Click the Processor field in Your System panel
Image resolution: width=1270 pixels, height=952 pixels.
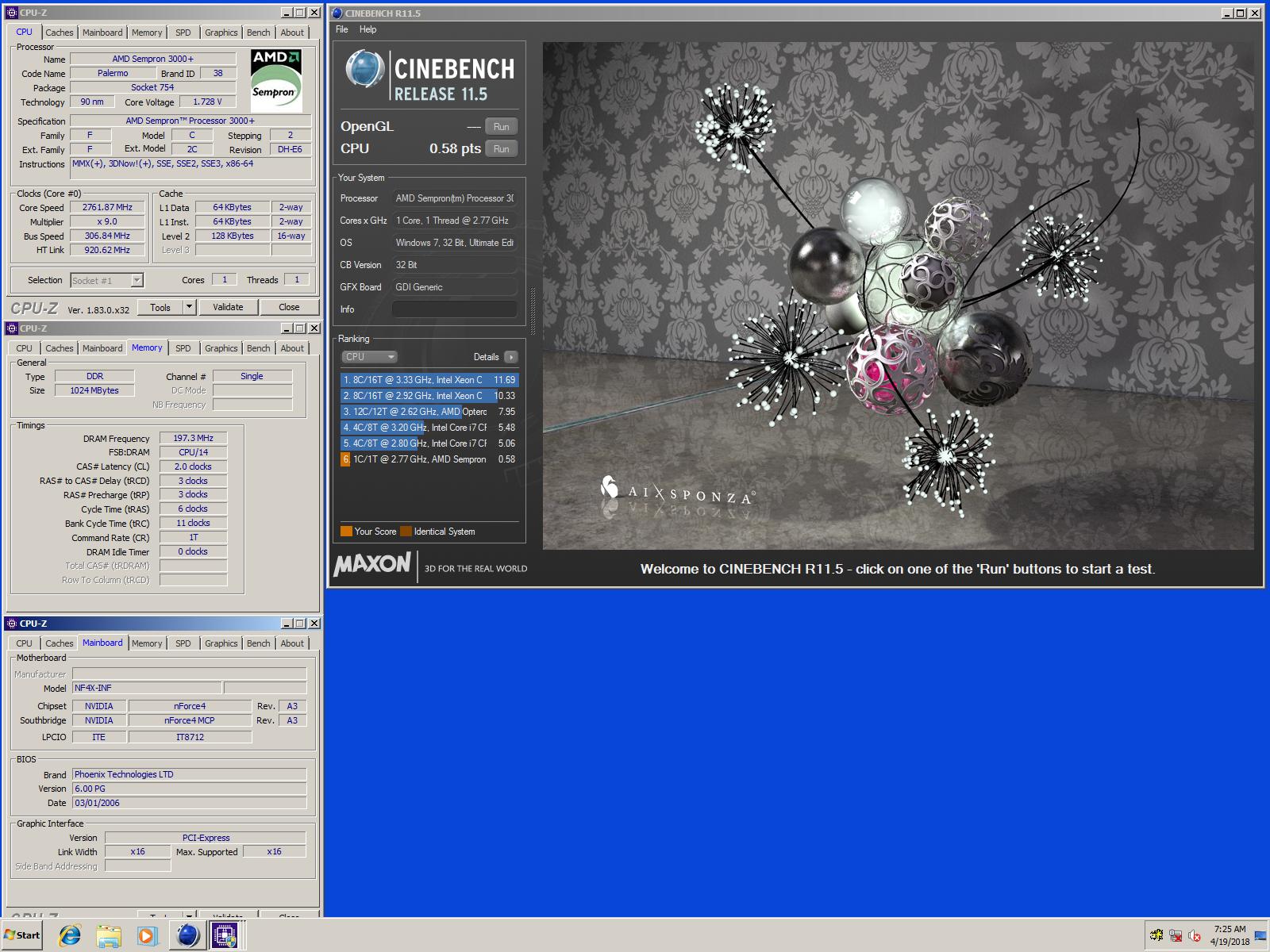455,198
